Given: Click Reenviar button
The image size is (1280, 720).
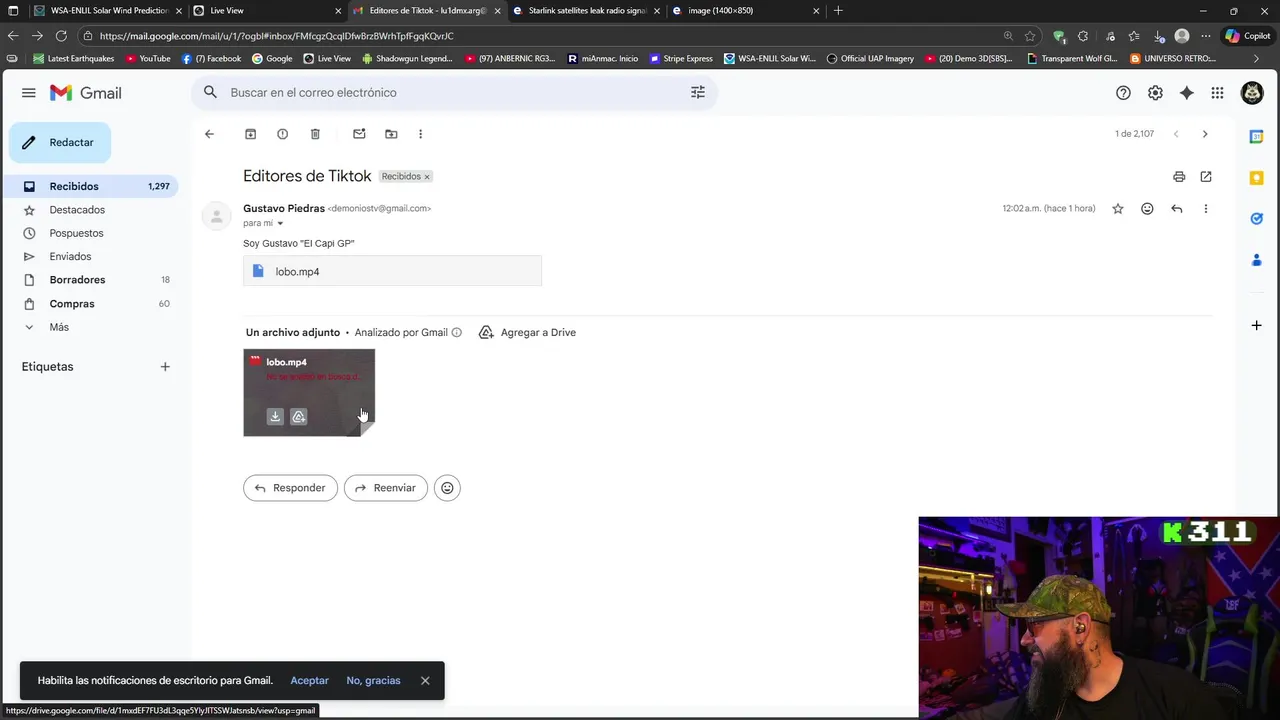Looking at the screenshot, I should [386, 488].
